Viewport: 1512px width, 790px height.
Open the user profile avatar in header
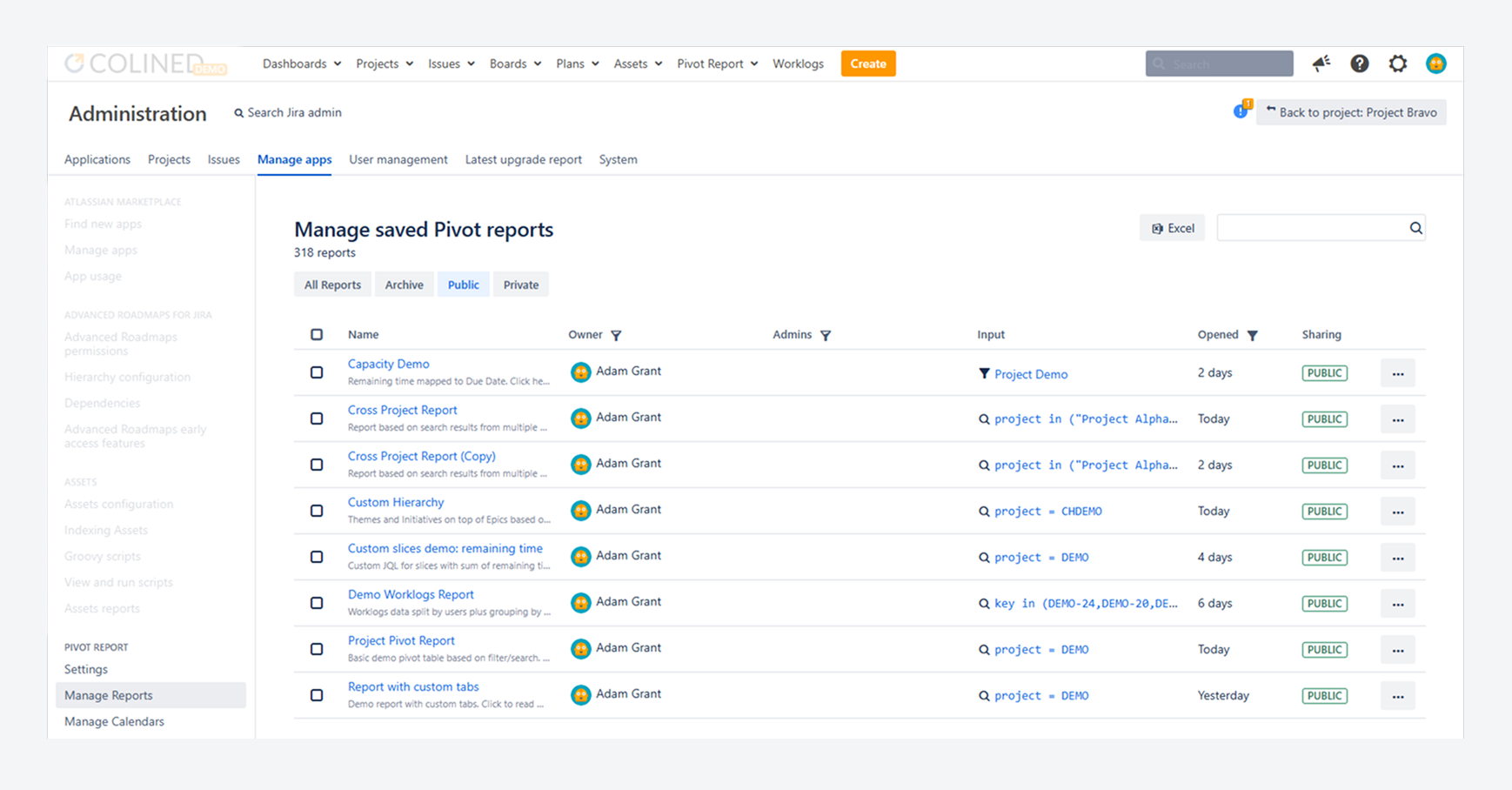[1436, 64]
